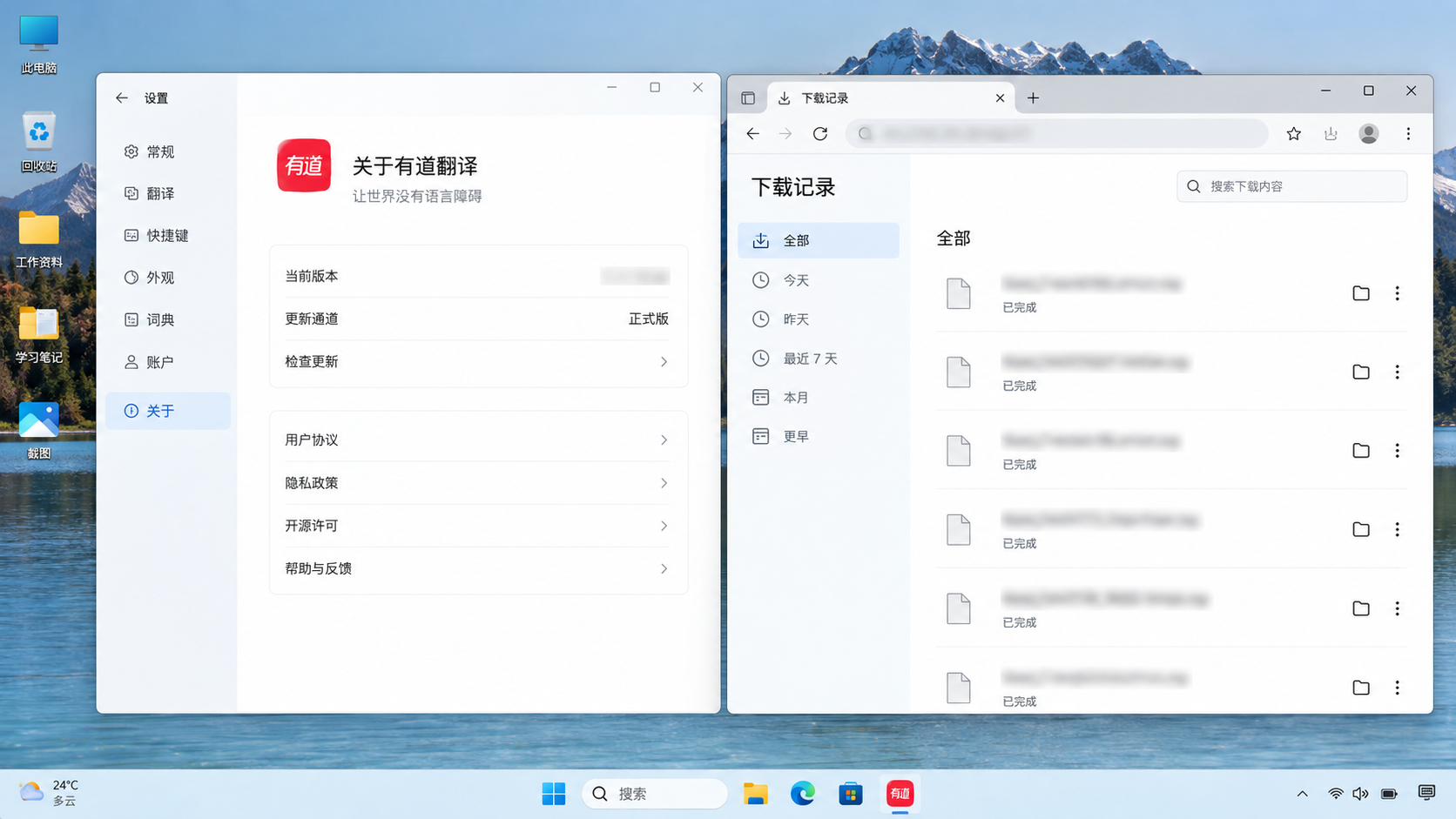Open 快捷键 settings section
The width and height of the screenshot is (1456, 819).
pyautogui.click(x=167, y=235)
